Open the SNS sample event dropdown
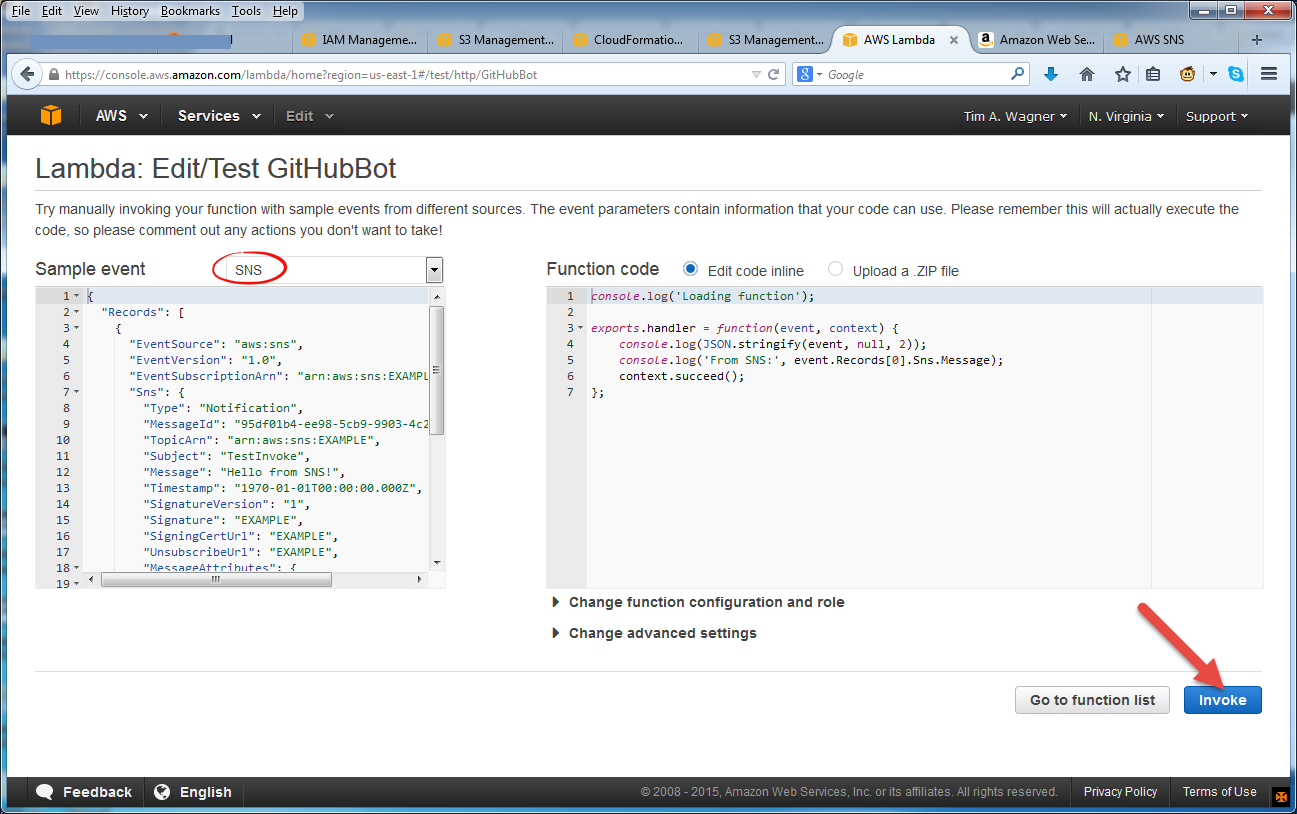This screenshot has height=814, width=1297. pos(433,270)
